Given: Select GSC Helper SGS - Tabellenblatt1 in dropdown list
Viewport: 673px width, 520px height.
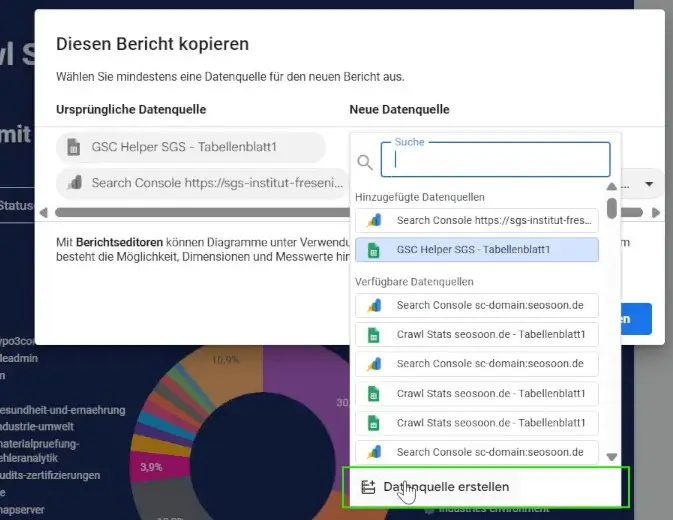Looking at the screenshot, I should pos(476,250).
